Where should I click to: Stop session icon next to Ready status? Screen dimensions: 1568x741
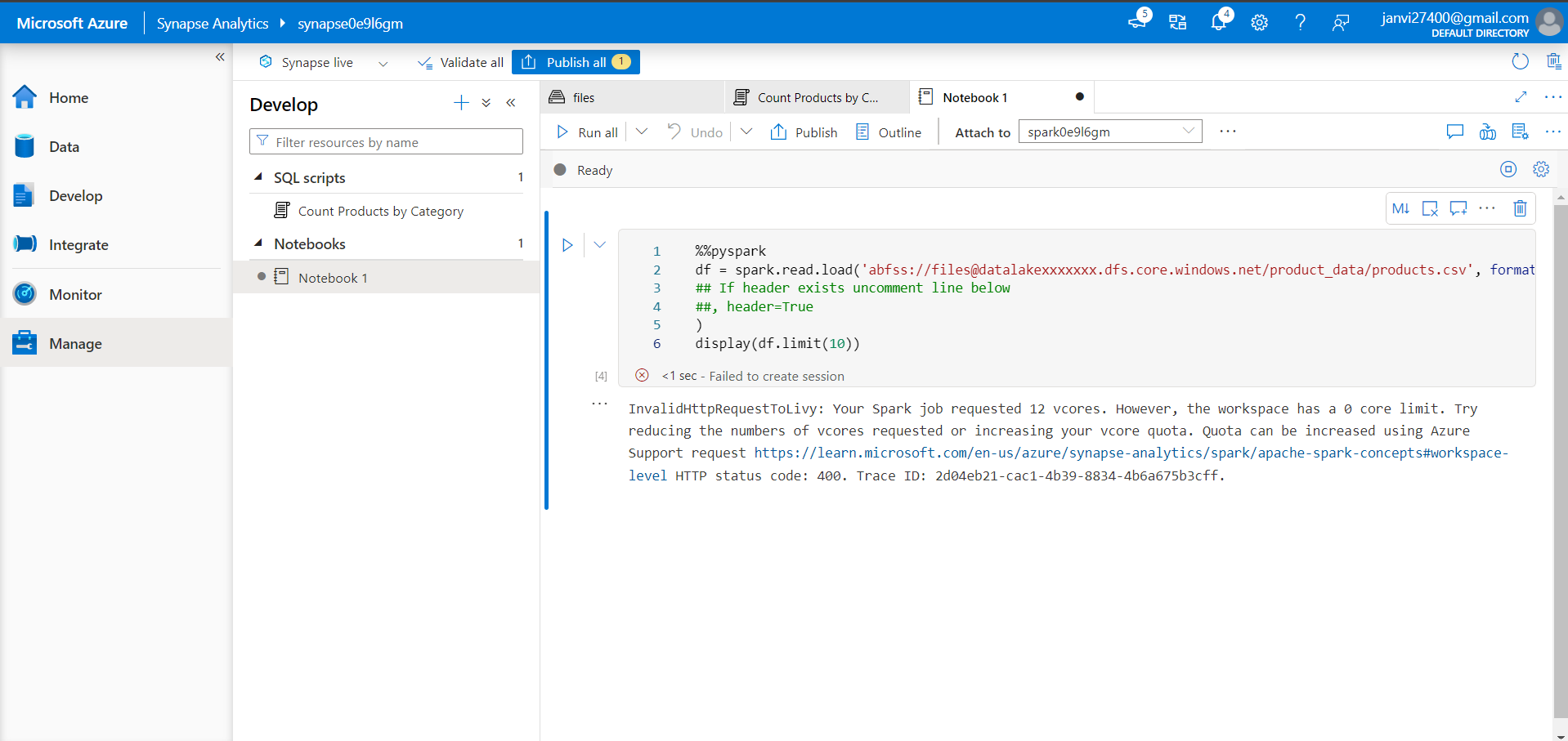(1508, 169)
